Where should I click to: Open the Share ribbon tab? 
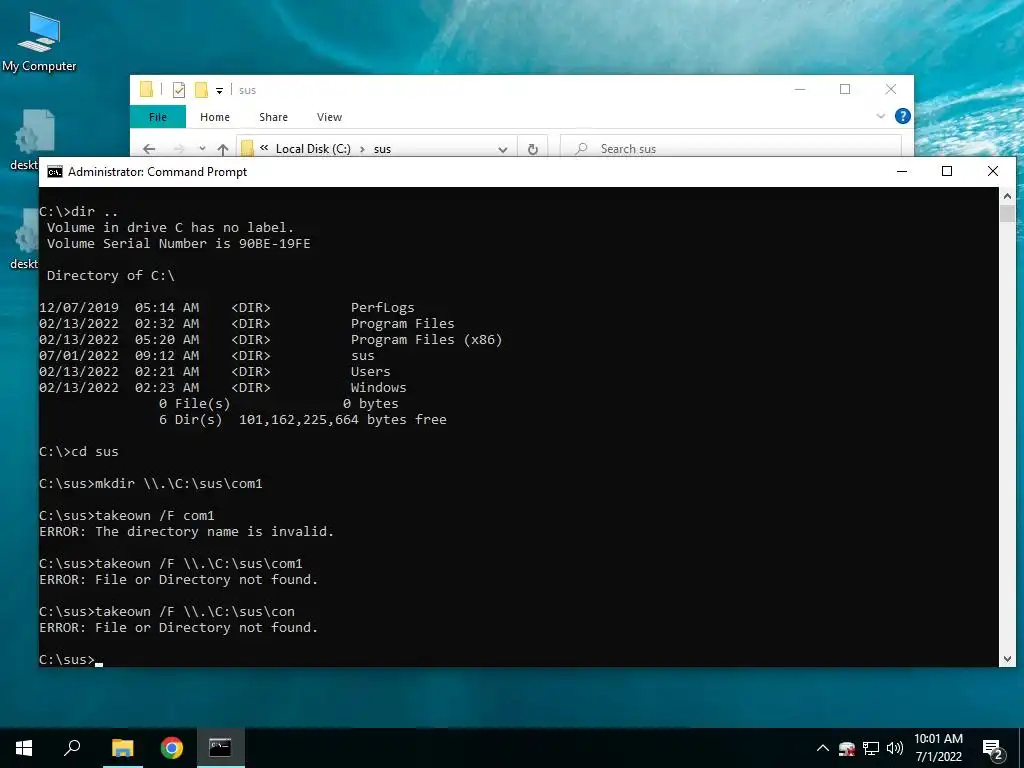[x=273, y=117]
